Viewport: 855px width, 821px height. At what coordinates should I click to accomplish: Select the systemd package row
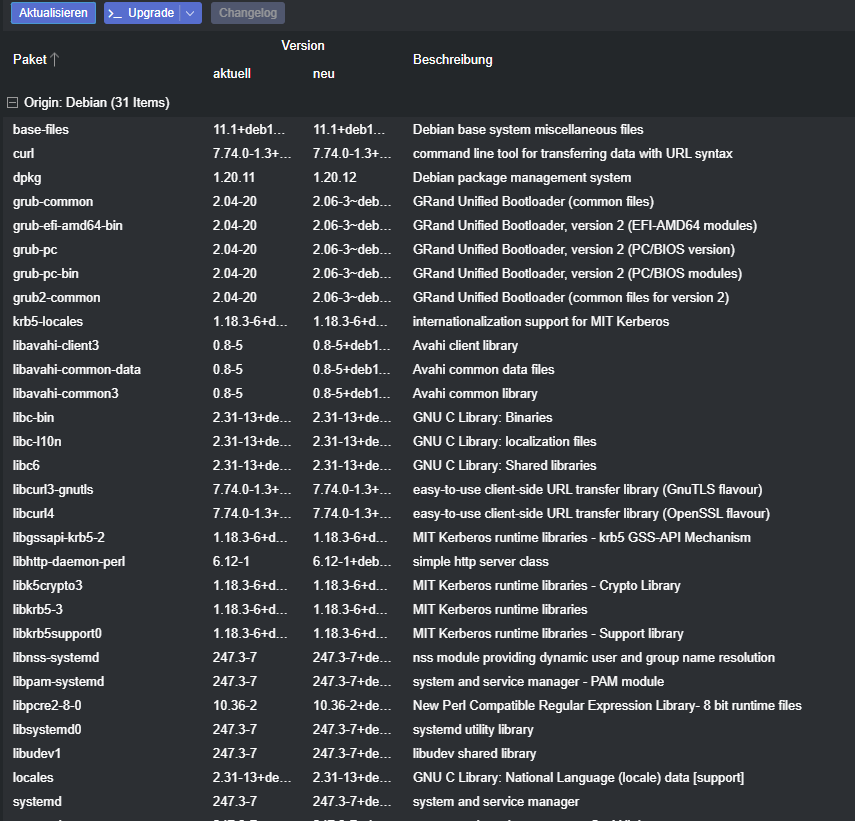tap(429, 801)
